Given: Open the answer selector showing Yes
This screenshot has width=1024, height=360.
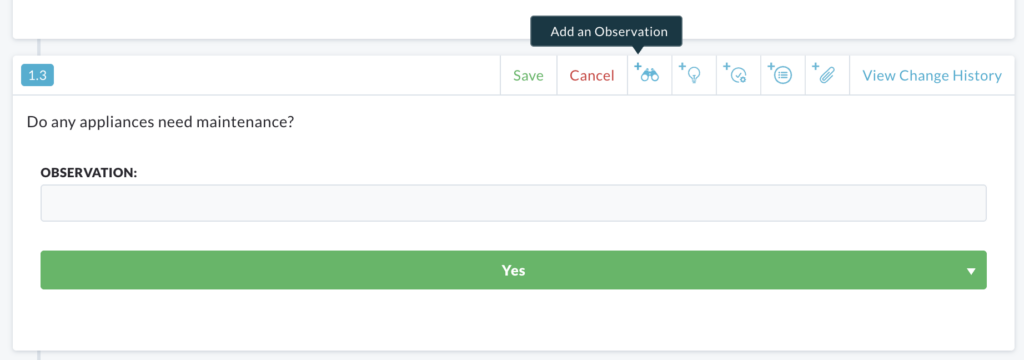Looking at the screenshot, I should 513,270.
